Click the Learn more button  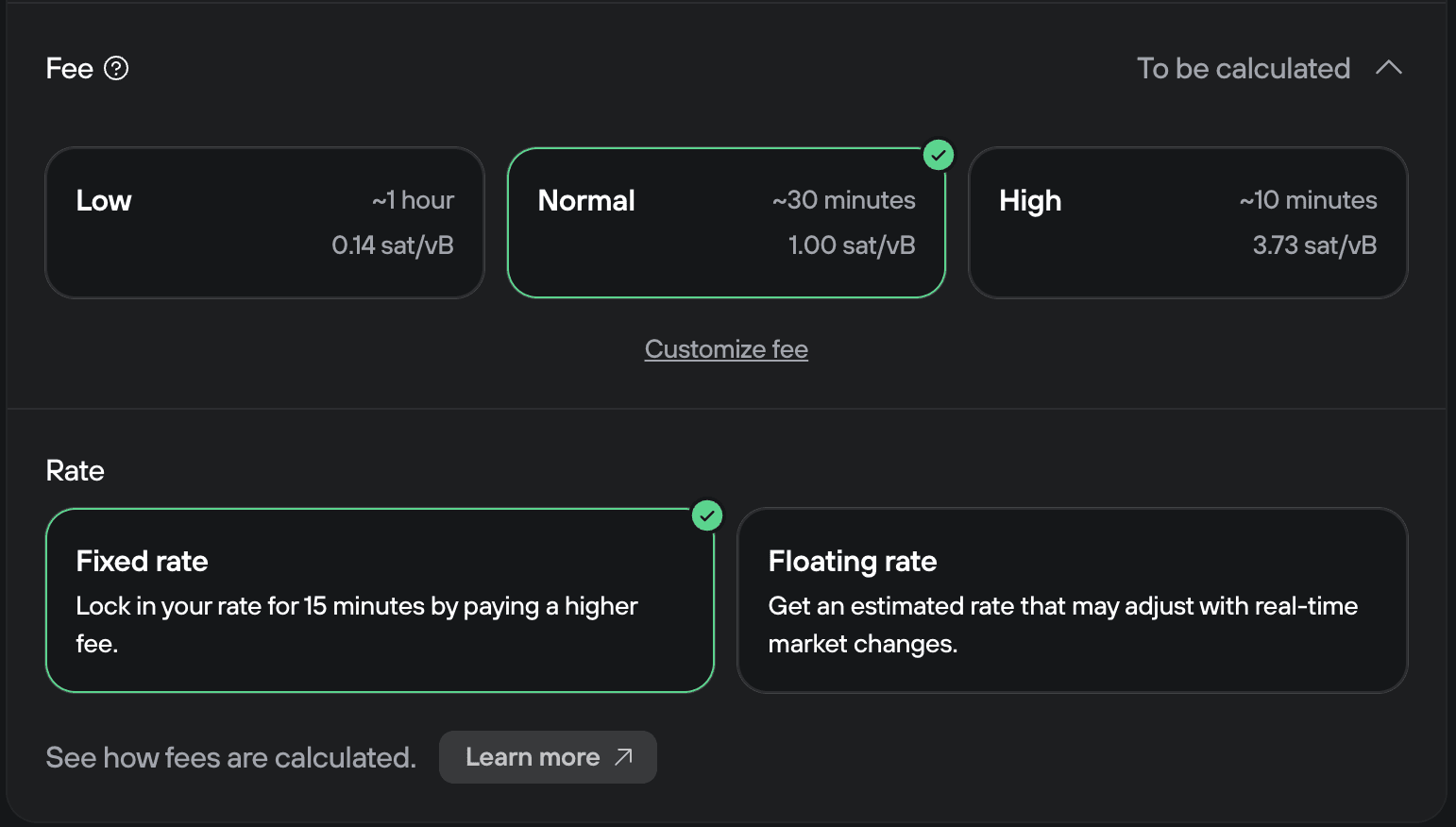click(x=548, y=756)
